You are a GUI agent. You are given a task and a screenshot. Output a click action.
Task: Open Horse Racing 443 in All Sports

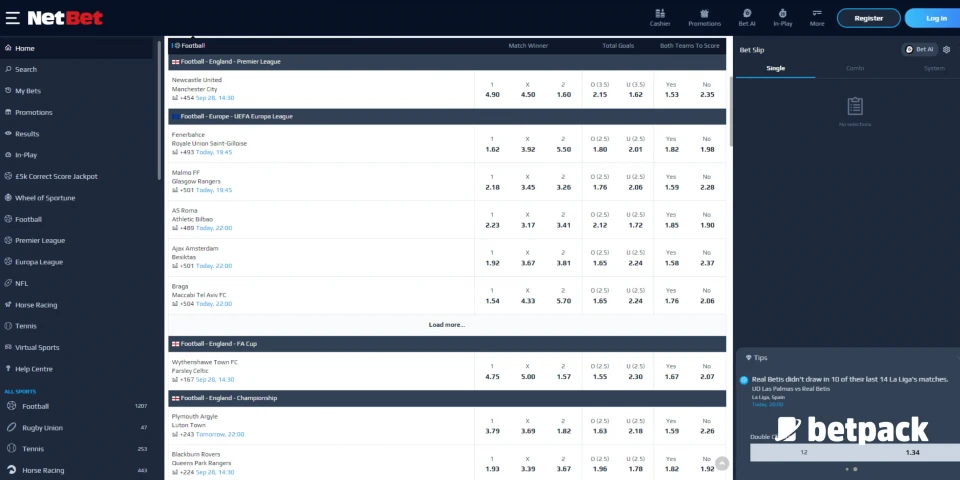76,470
